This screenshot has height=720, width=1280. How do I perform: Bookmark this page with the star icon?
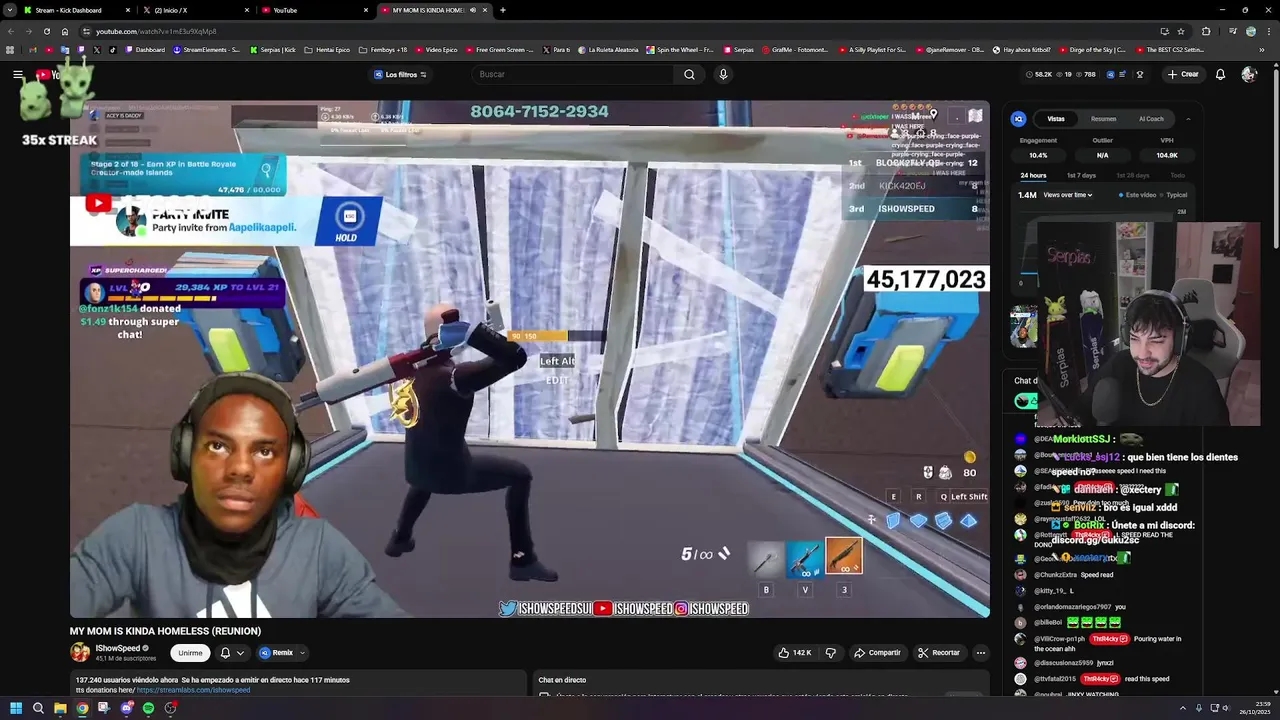point(1181,31)
